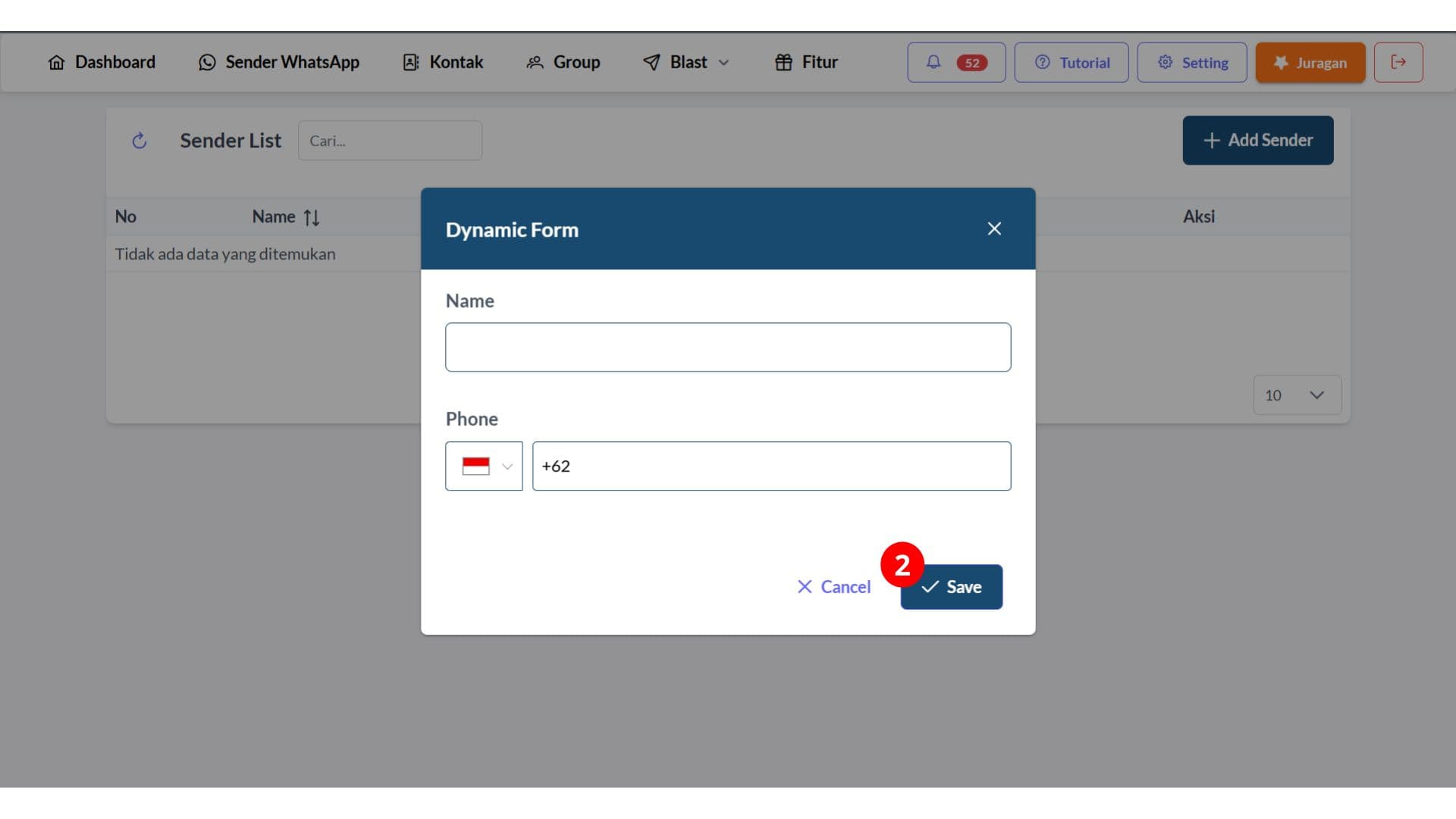Click the Aksi column header
The height and width of the screenshot is (819, 1456).
[x=1199, y=217]
